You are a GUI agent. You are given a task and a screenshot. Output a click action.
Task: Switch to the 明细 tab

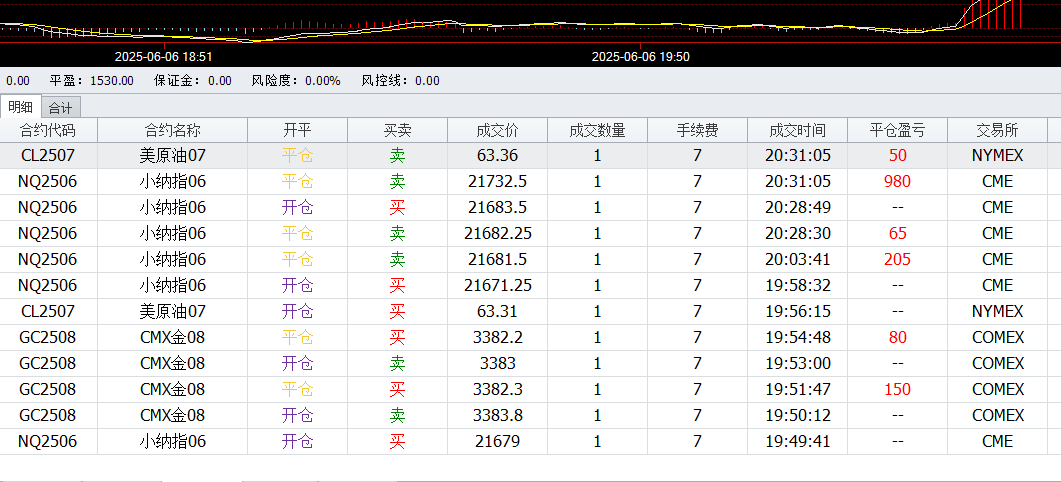tap(20, 107)
